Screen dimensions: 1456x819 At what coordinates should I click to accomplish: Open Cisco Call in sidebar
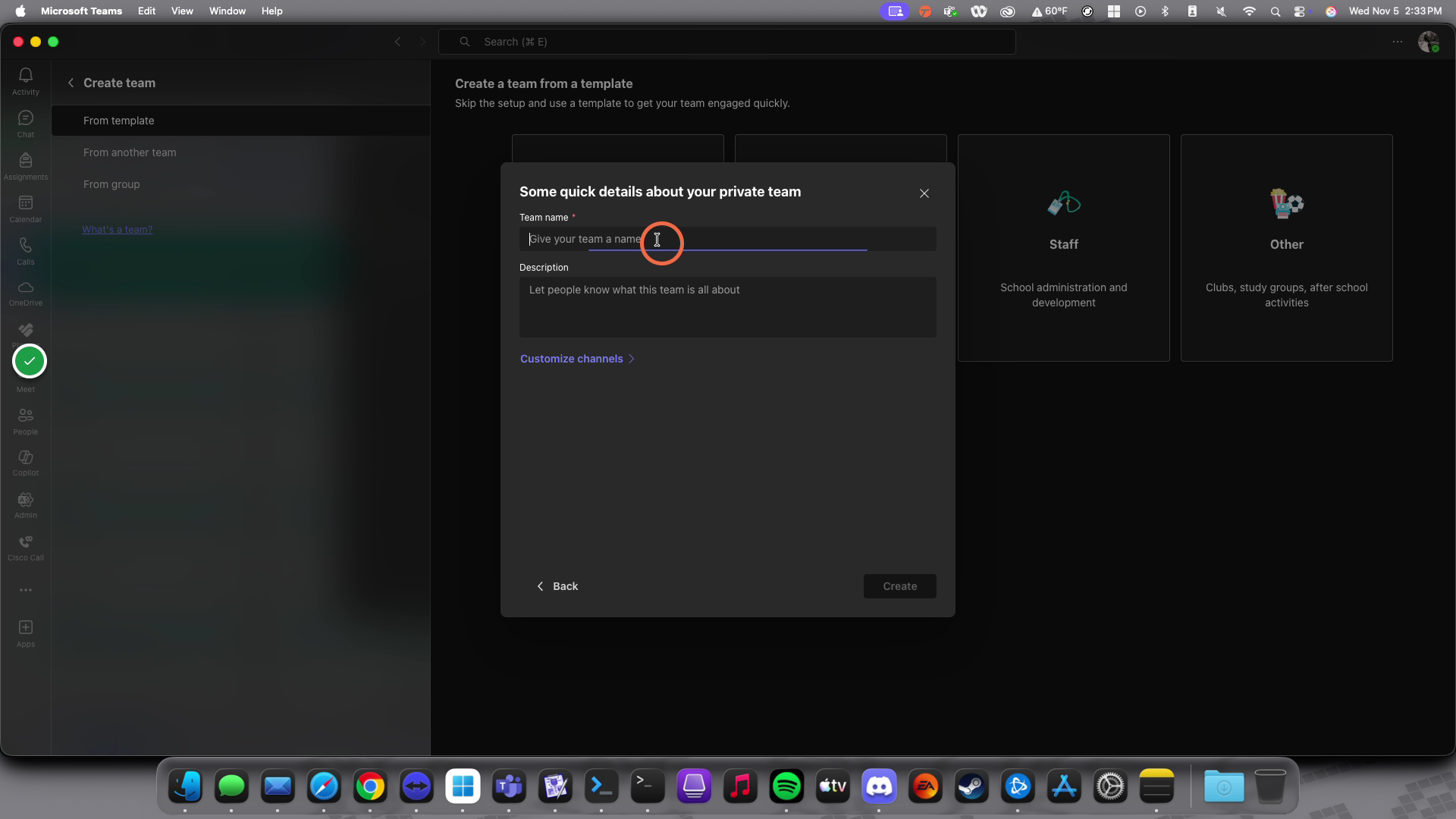(26, 548)
